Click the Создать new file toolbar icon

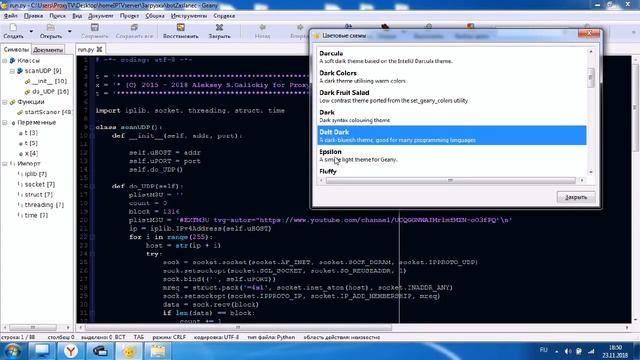click(x=13, y=31)
